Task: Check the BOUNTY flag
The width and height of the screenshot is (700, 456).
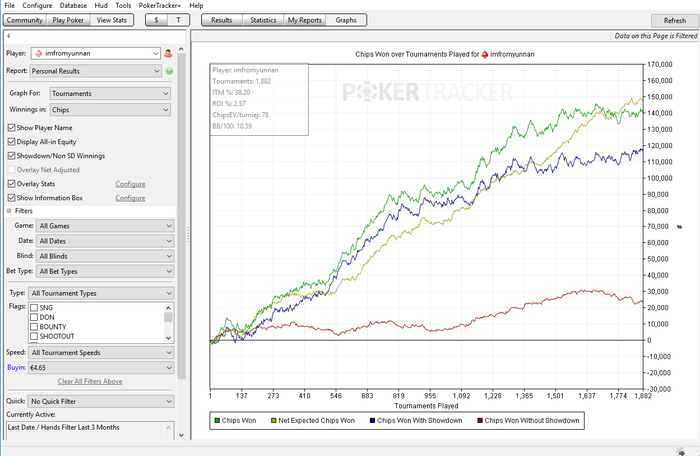Action: tap(33, 326)
